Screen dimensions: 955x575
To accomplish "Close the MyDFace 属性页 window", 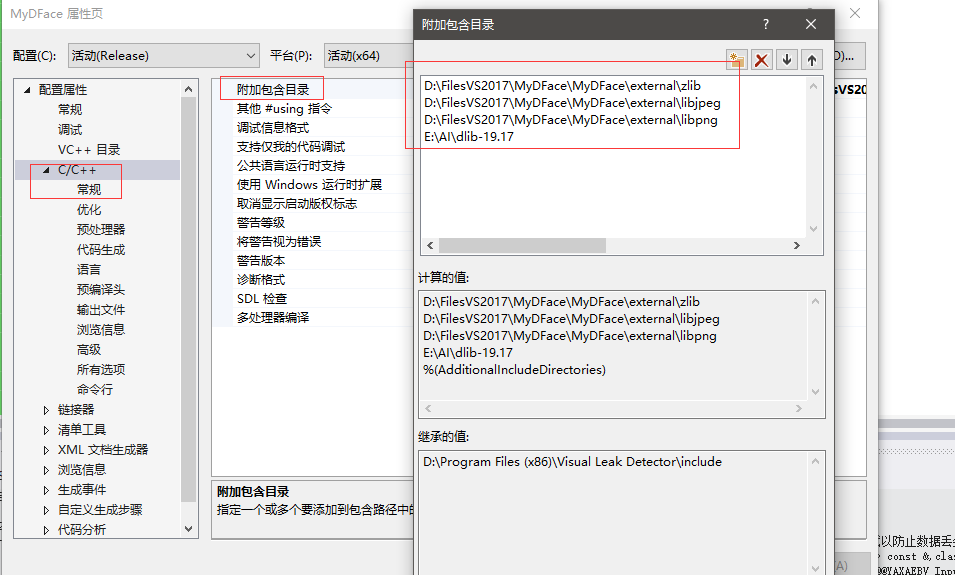I will 855,13.
